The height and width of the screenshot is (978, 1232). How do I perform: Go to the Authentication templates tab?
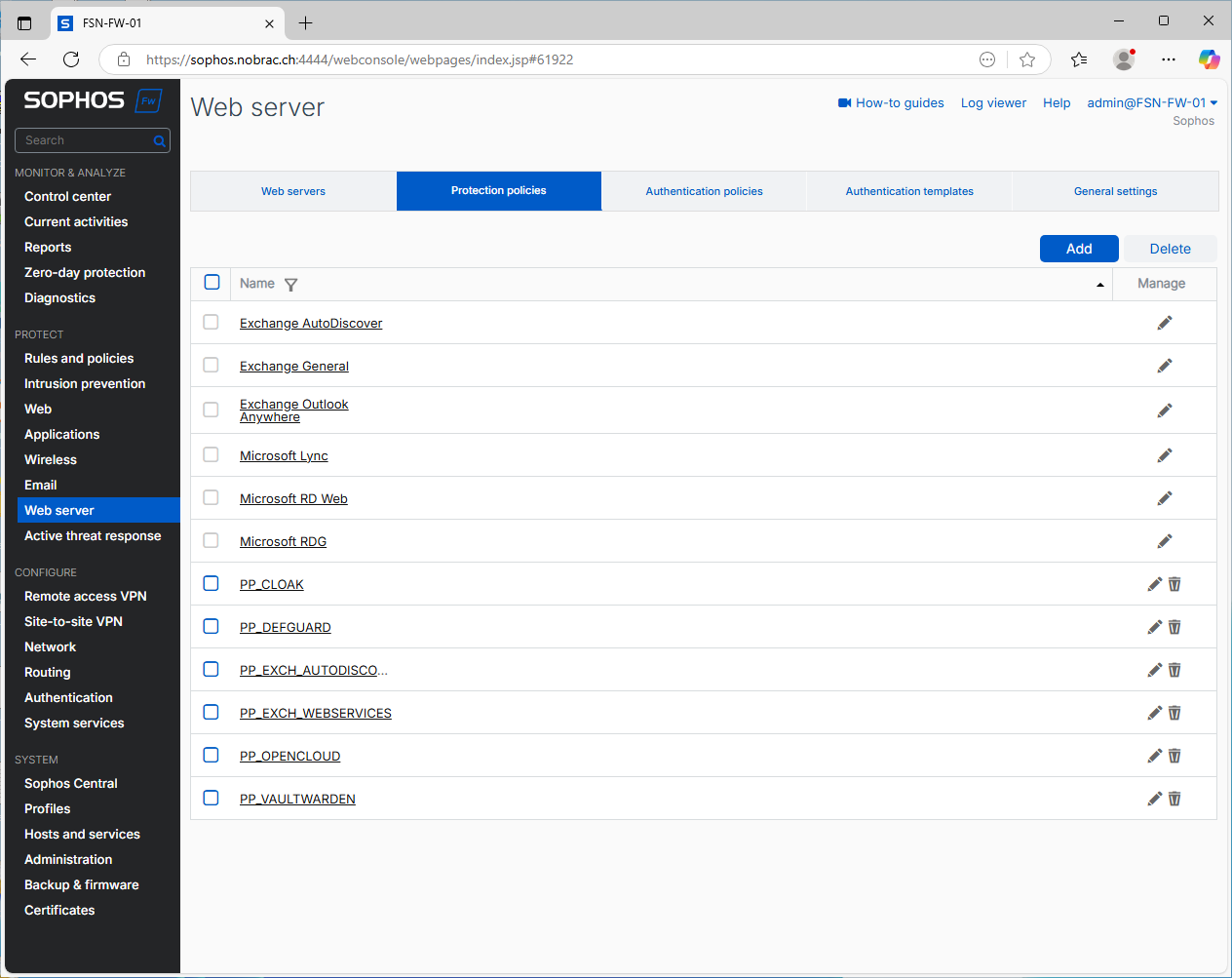pos(909,191)
